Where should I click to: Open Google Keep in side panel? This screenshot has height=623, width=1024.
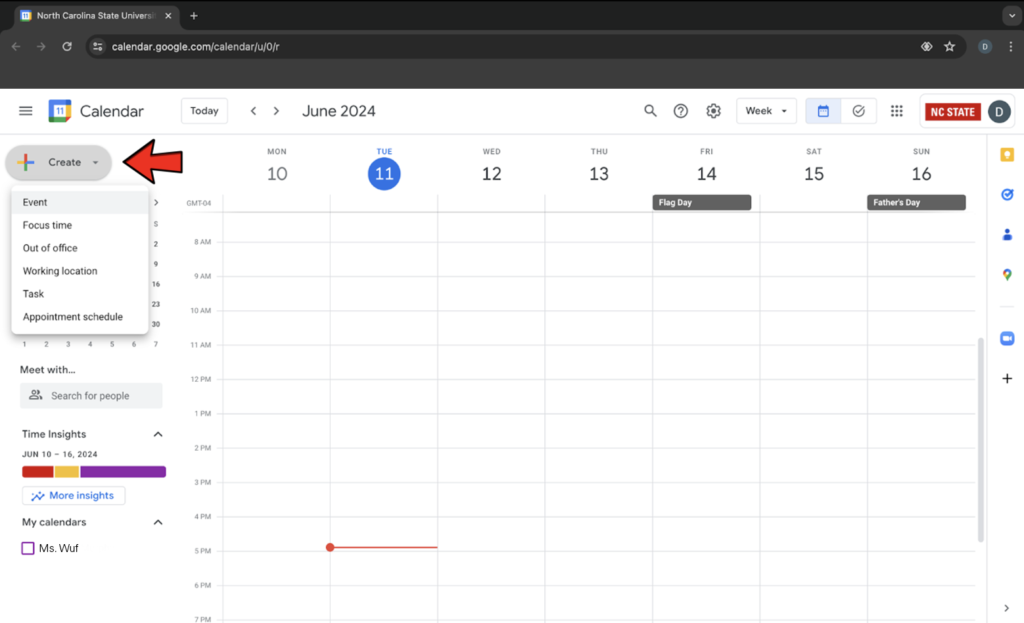[x=1007, y=155]
